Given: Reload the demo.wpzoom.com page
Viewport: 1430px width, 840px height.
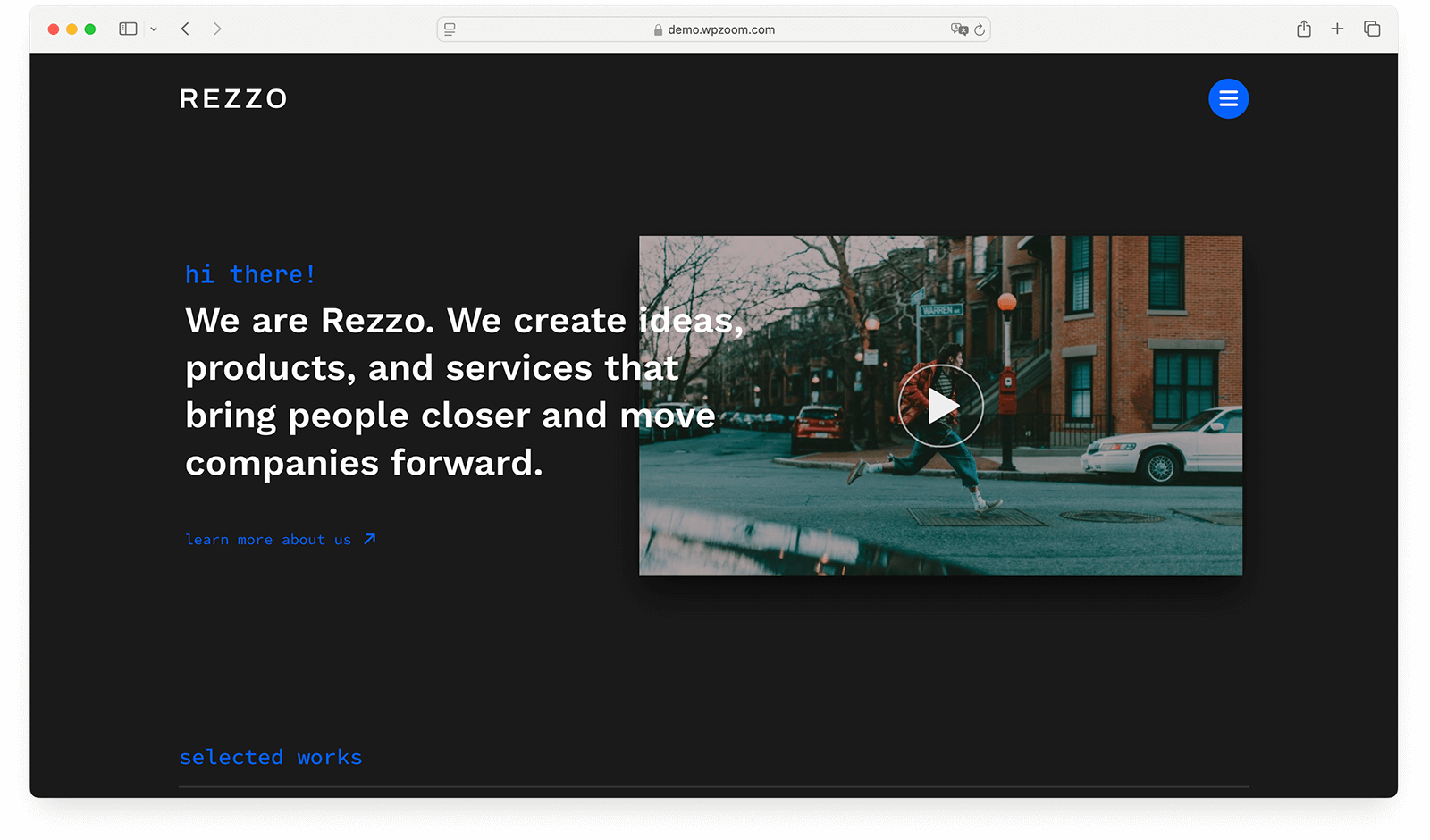Looking at the screenshot, I should 980,29.
